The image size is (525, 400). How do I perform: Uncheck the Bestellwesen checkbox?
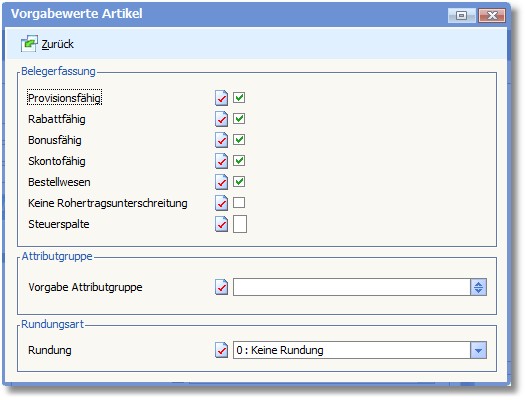point(239,182)
